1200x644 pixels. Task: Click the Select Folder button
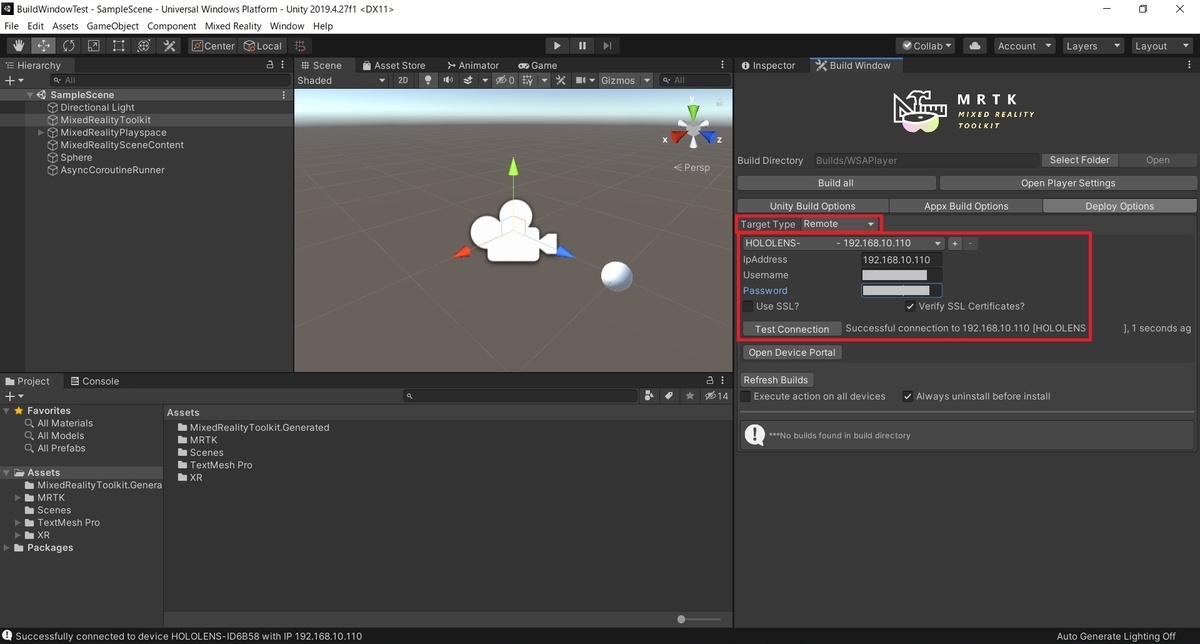[1080, 160]
